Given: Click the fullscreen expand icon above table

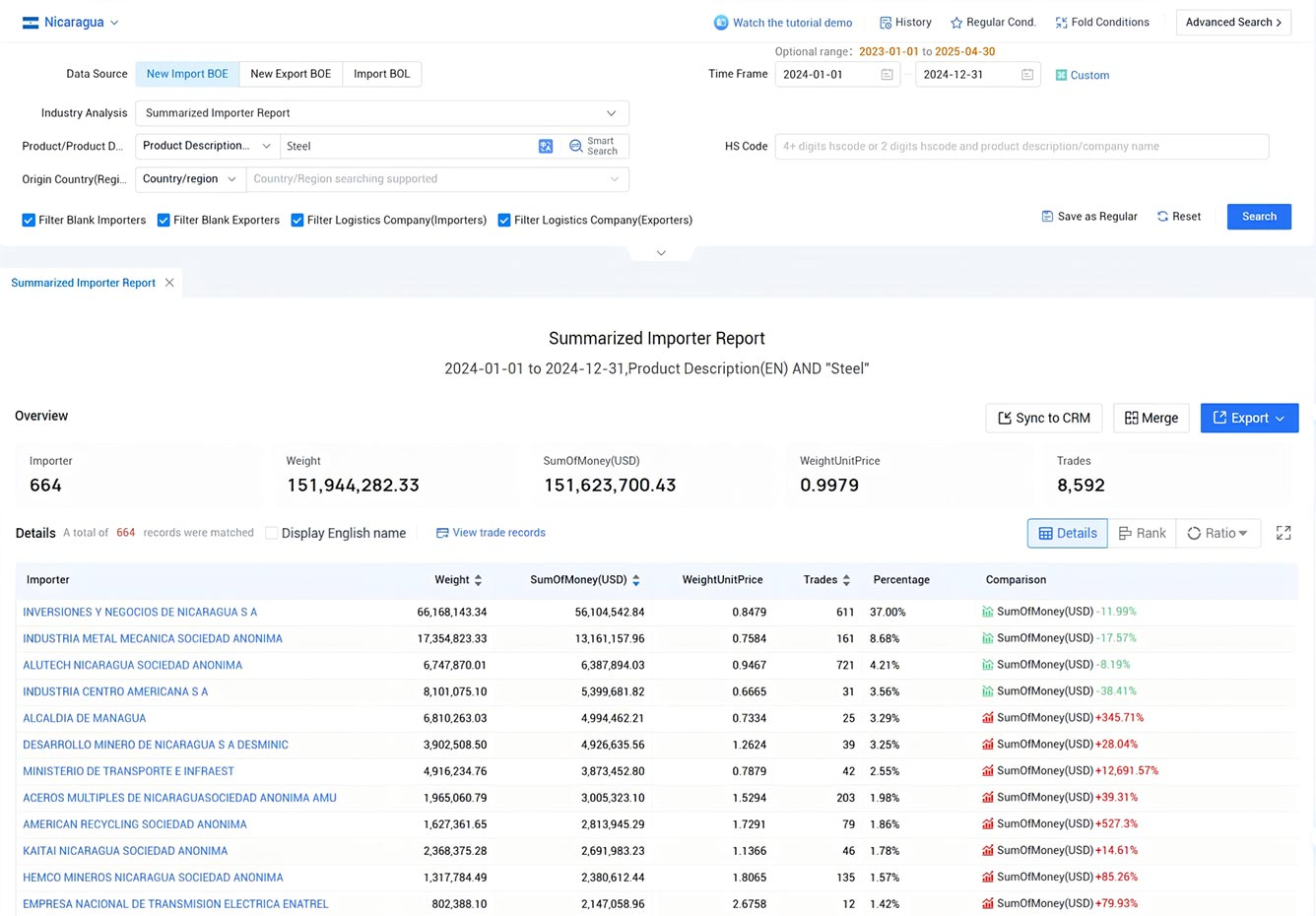Looking at the screenshot, I should click(1283, 533).
